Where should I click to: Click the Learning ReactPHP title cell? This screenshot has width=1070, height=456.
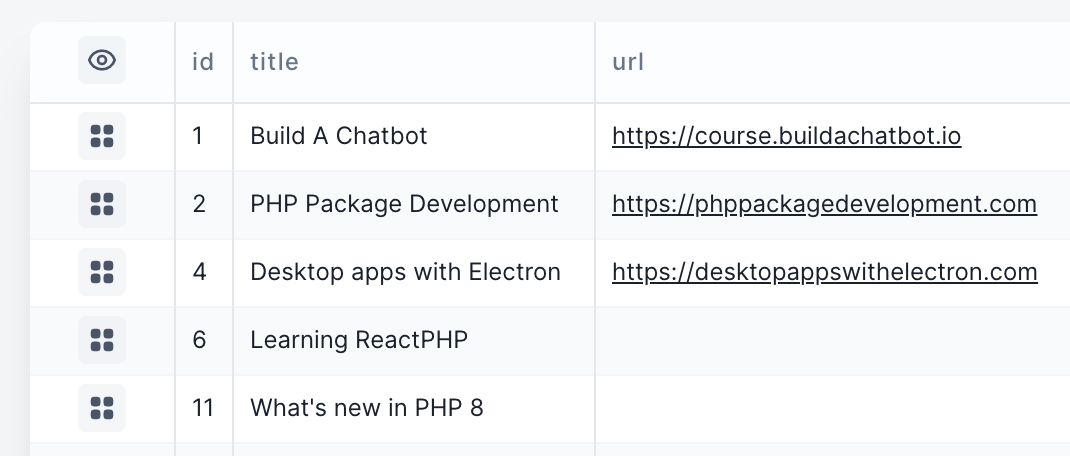pos(358,340)
